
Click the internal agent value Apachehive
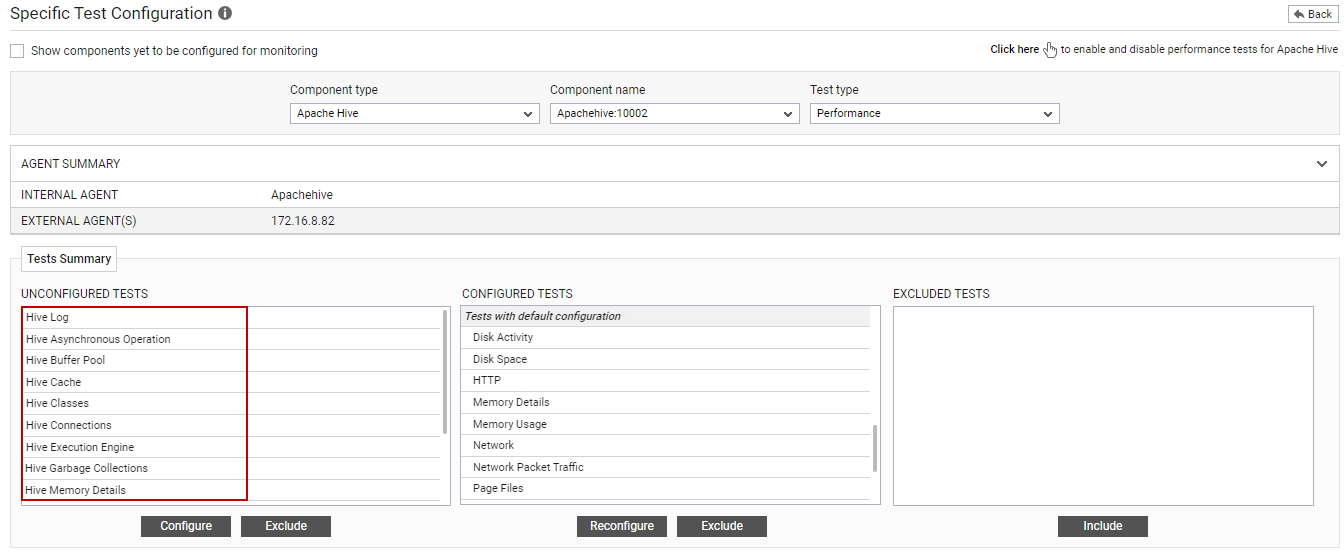pyautogui.click(x=302, y=195)
